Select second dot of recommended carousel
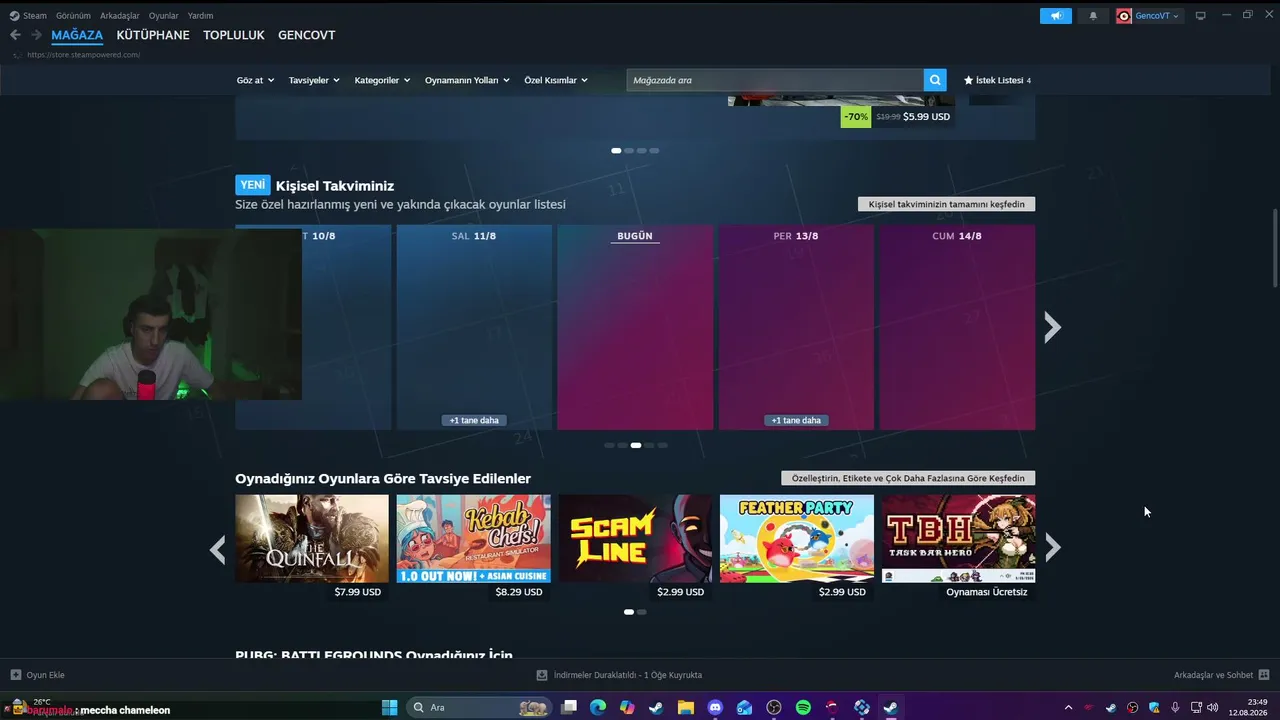This screenshot has height=720, width=1280. click(641, 612)
